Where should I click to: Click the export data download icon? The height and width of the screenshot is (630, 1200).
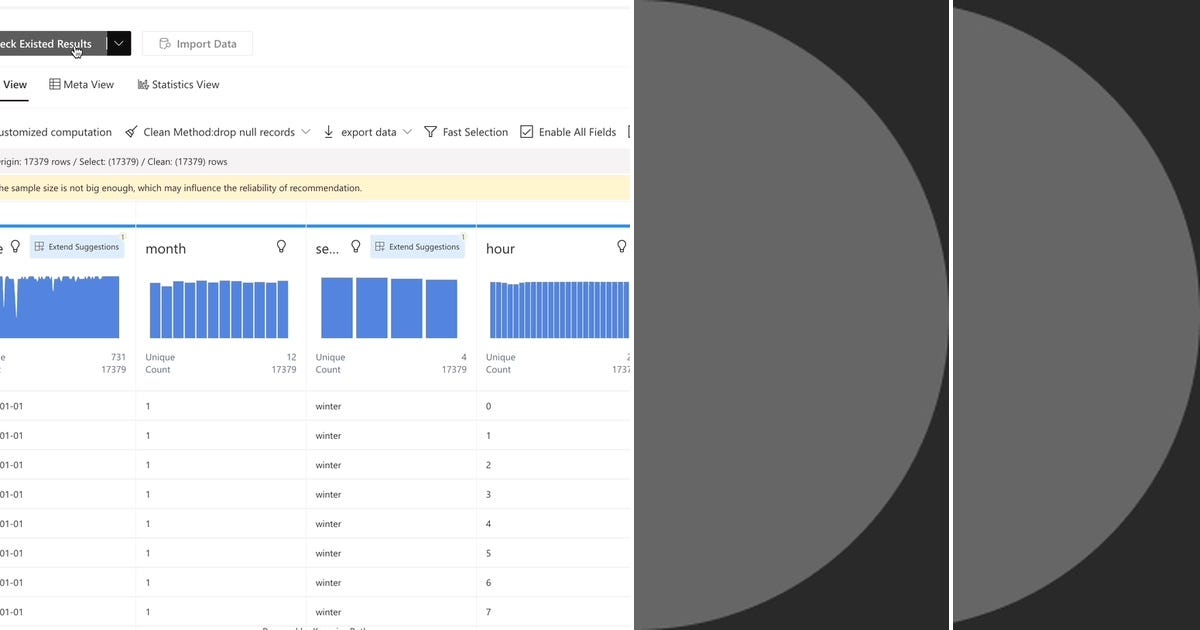point(328,131)
